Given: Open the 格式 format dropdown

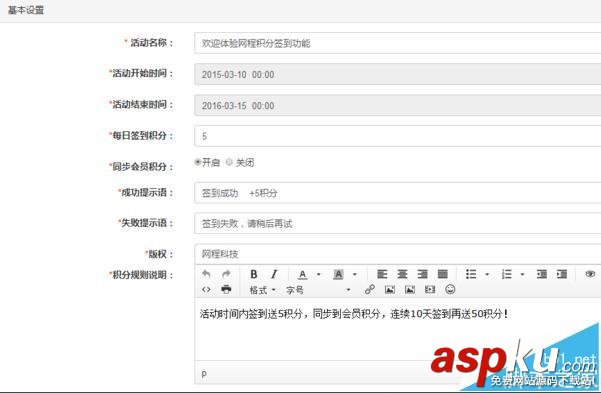Looking at the screenshot, I should pyautogui.click(x=263, y=290).
